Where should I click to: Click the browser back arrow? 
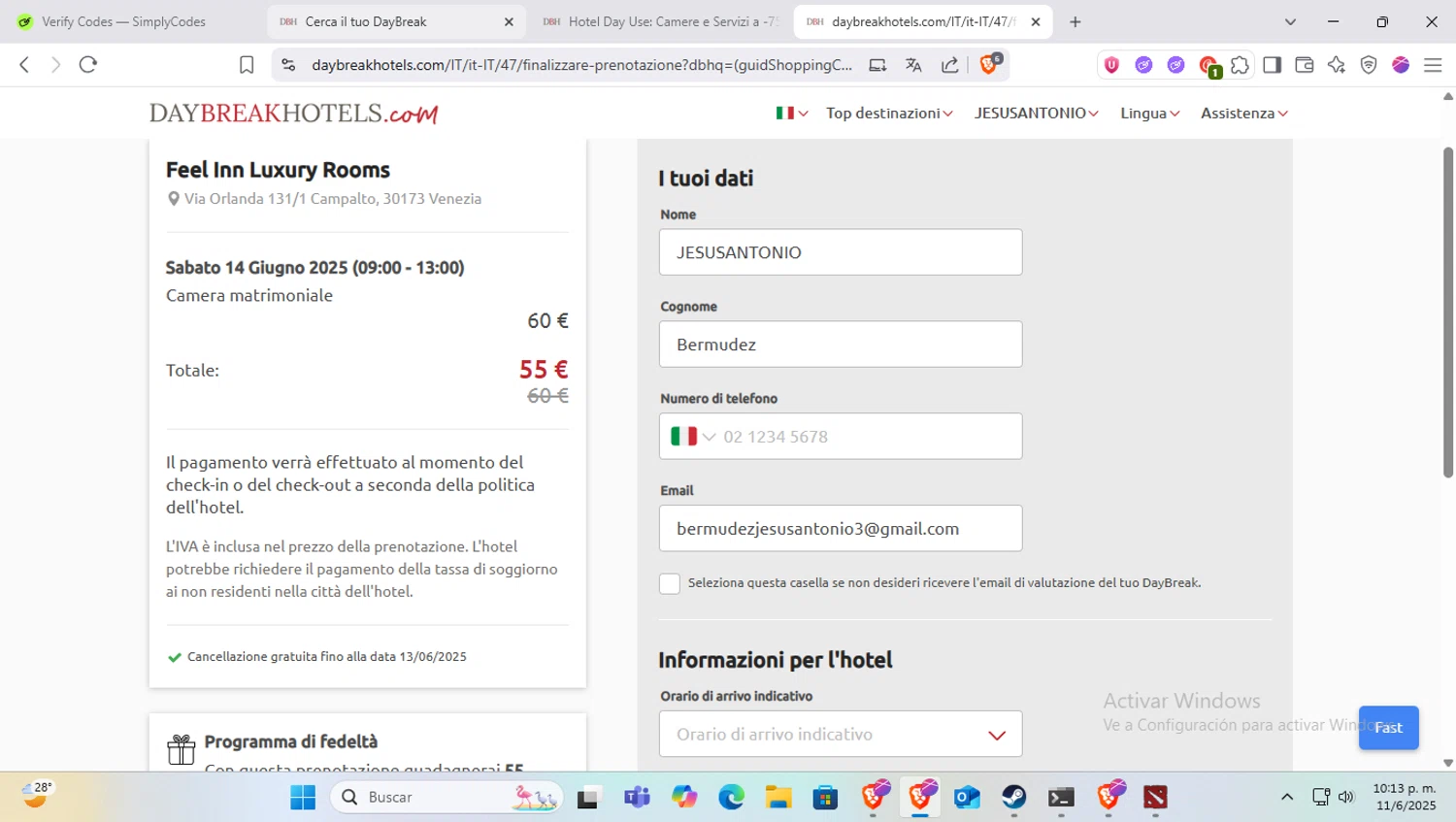(24, 65)
